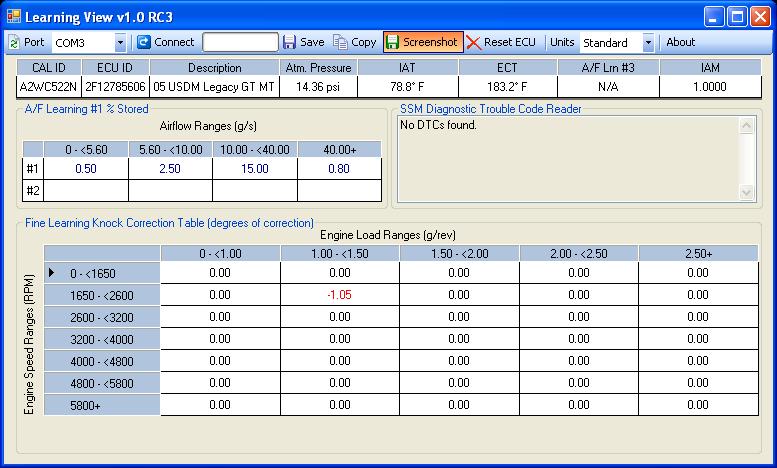Viewport: 777px width, 468px height.
Task: Click the 4800 - <5800 RPM row header
Action: coord(102,383)
